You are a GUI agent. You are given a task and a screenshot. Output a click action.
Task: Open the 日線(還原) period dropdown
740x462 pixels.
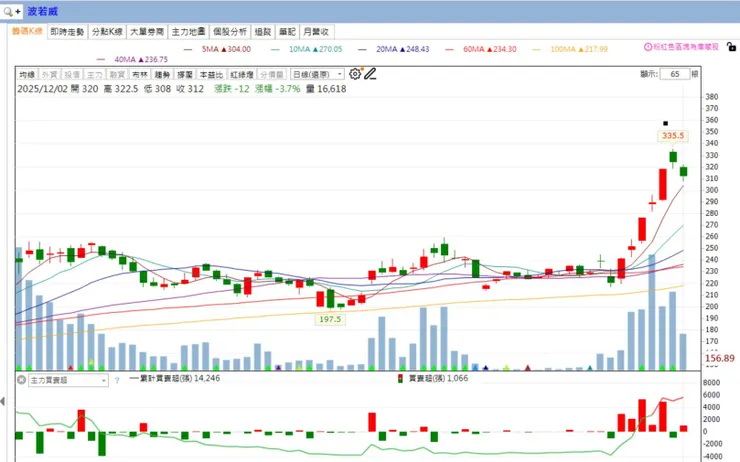317,75
